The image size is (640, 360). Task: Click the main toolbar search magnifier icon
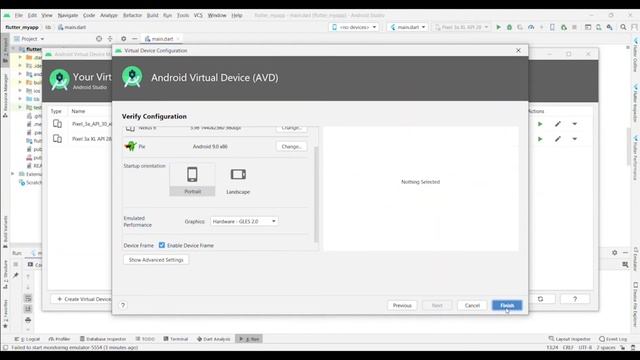623,27
